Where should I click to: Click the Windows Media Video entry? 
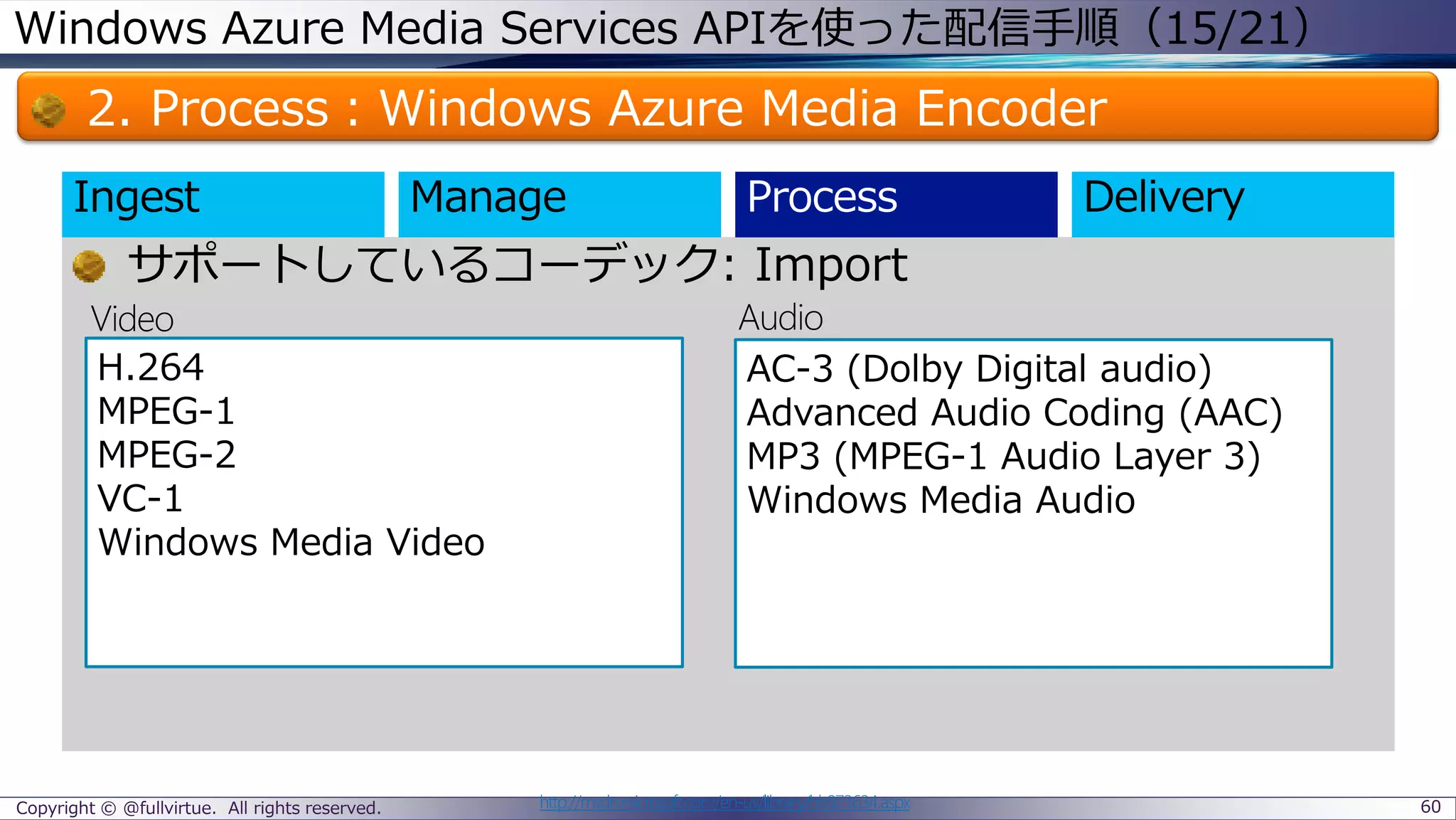[291, 543]
